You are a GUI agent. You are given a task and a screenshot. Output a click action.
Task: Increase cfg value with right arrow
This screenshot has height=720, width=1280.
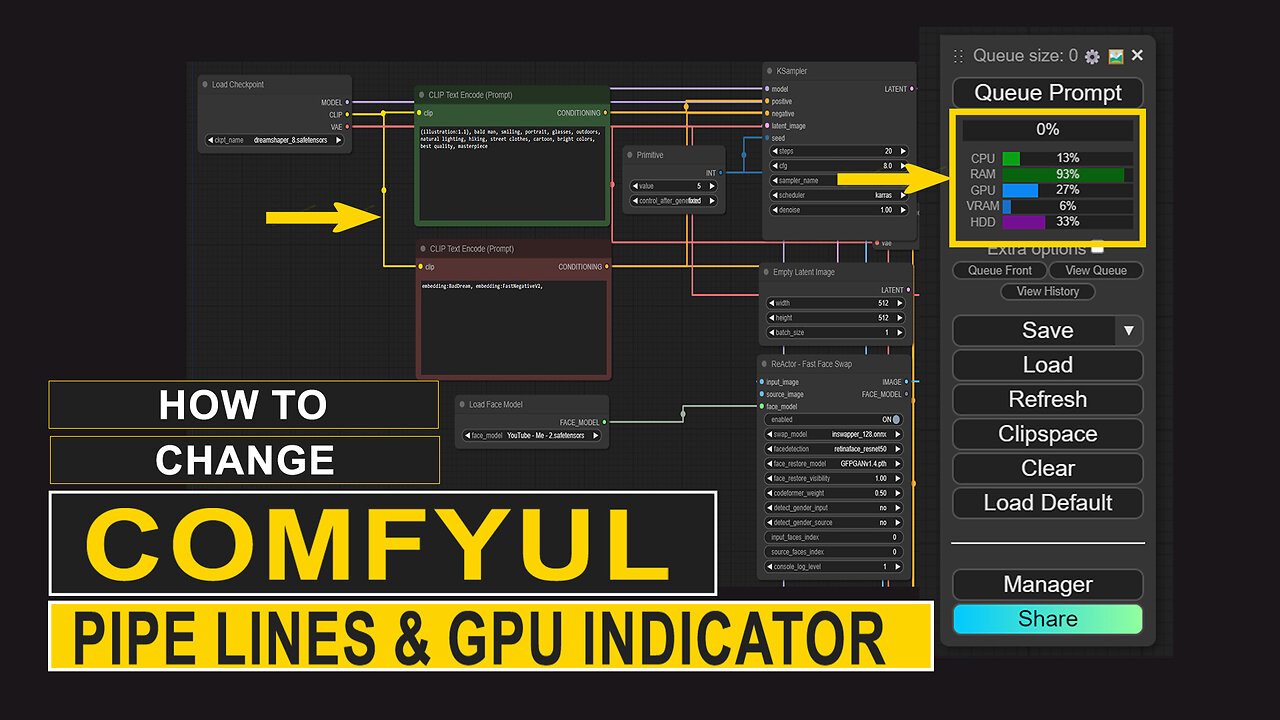pos(903,166)
